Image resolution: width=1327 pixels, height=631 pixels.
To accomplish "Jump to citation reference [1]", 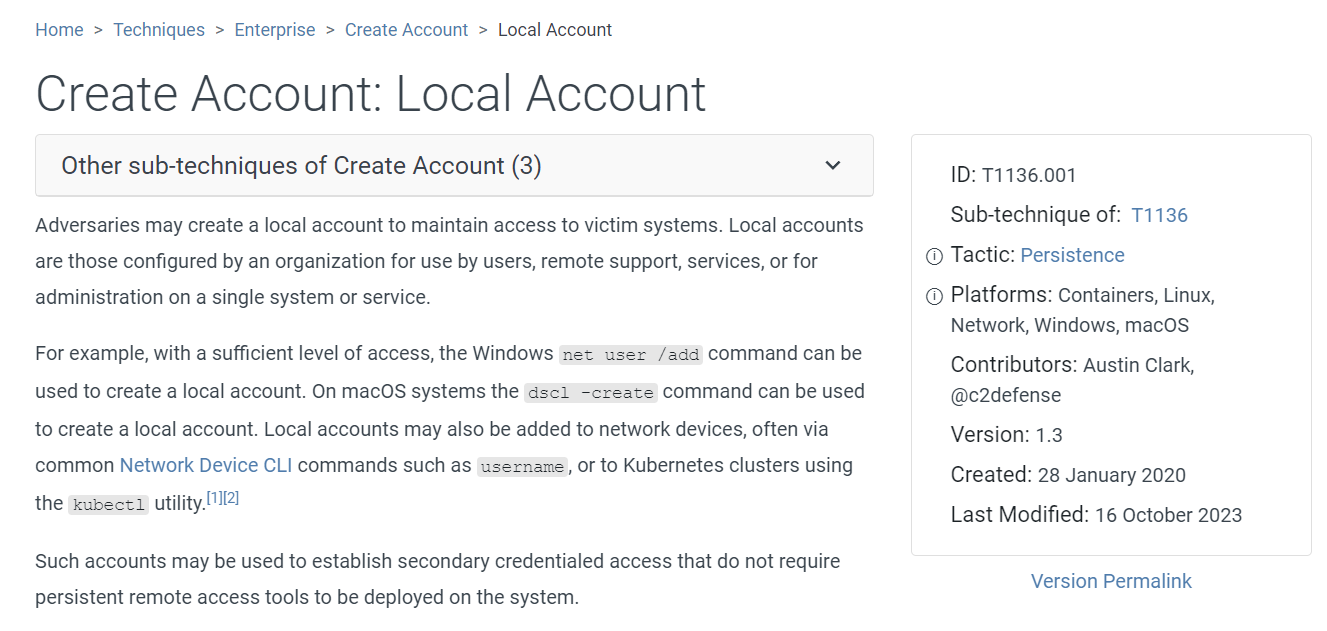I will pos(214,498).
